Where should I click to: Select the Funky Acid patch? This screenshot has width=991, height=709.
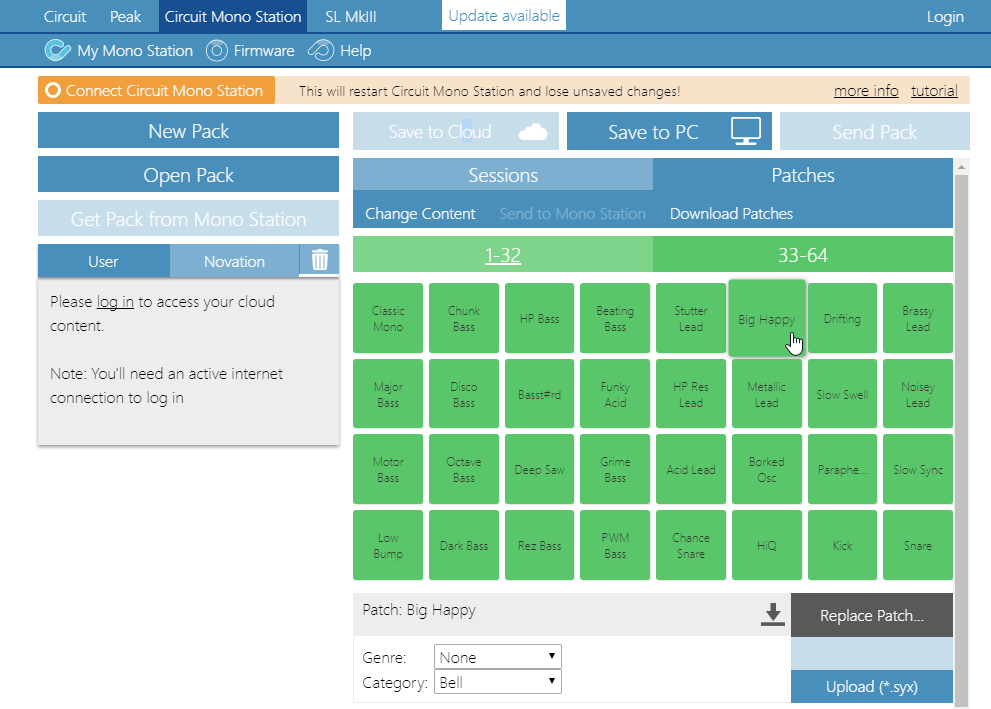click(x=615, y=394)
